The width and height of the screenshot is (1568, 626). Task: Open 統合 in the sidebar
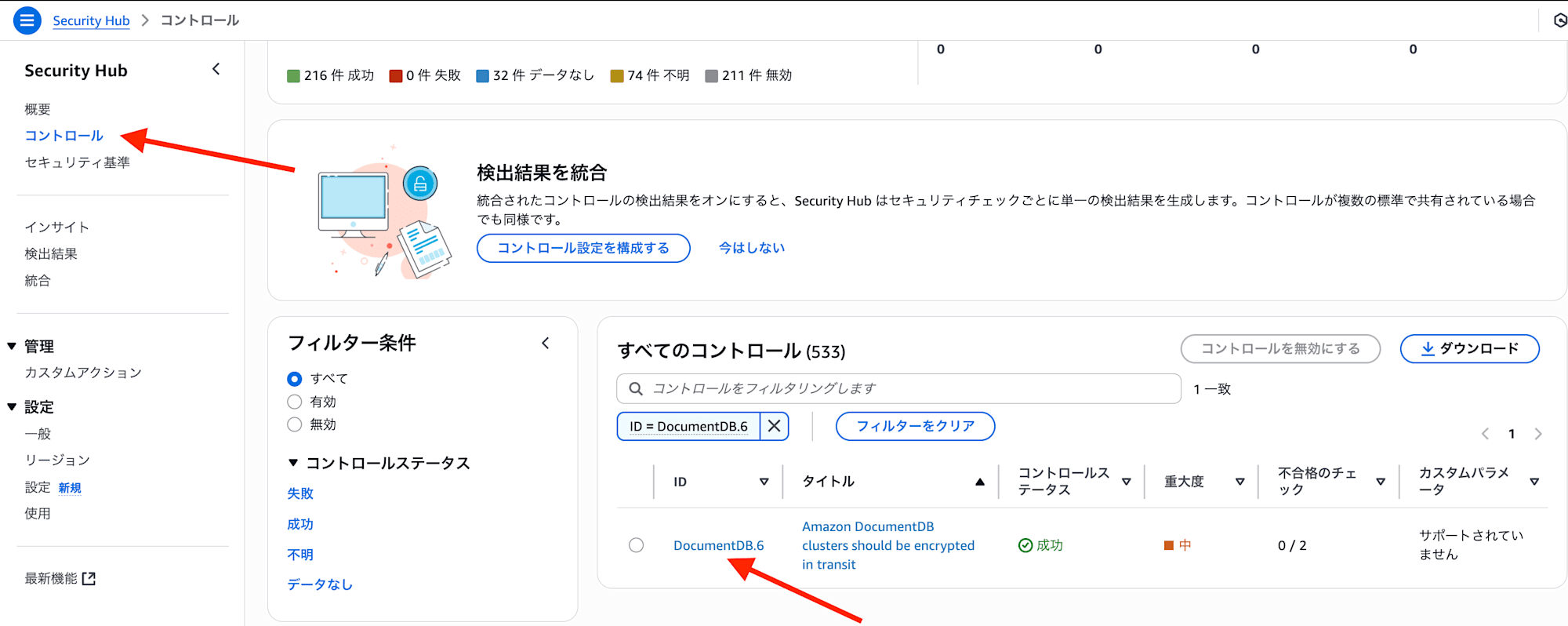tap(38, 280)
